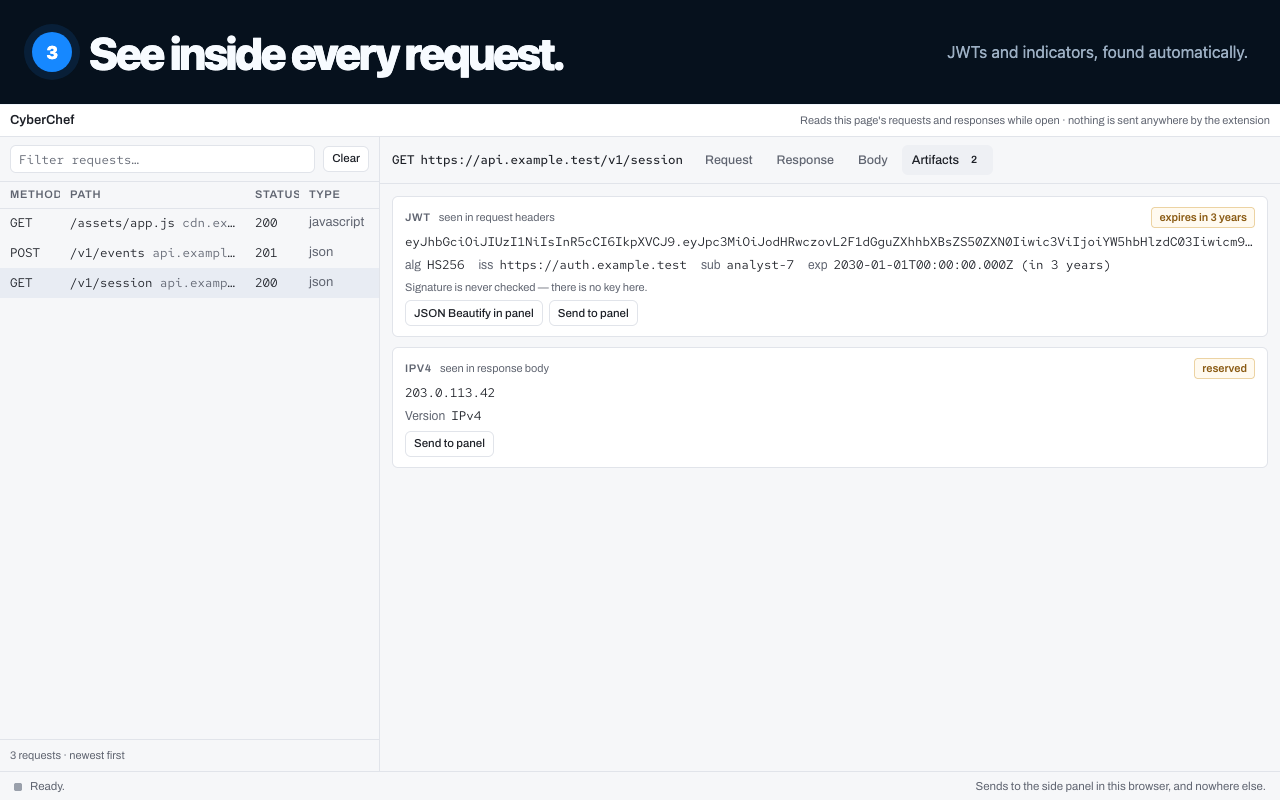This screenshot has width=1280, height=800.
Task: Click '3 requests · newest first' footer text
Action: (67, 755)
